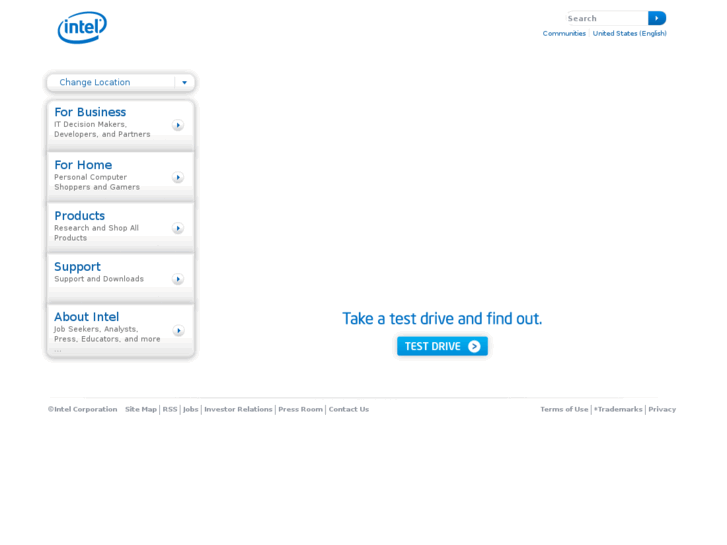
Task: Click 'Personal Computer Shoppers and Gamers' text
Action: [97, 182]
